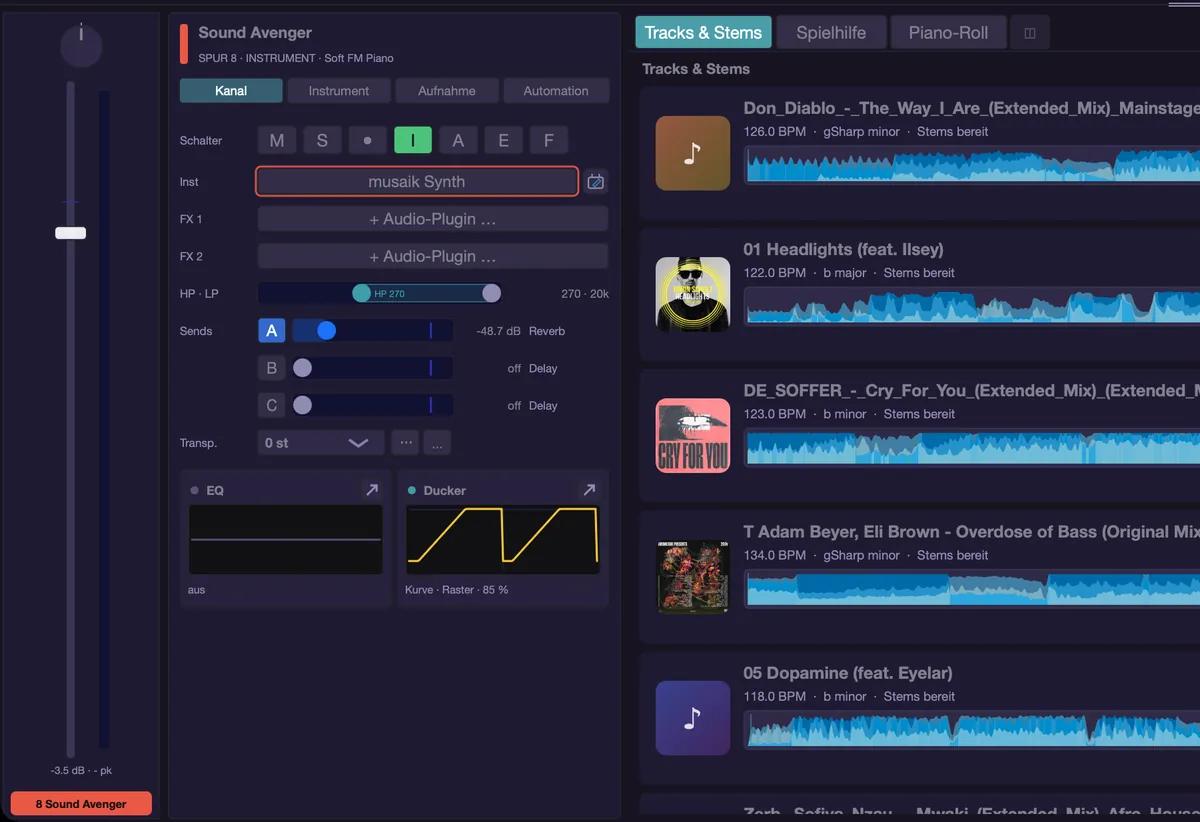
Task: Toggle send A for Reverb
Action: click(271, 331)
